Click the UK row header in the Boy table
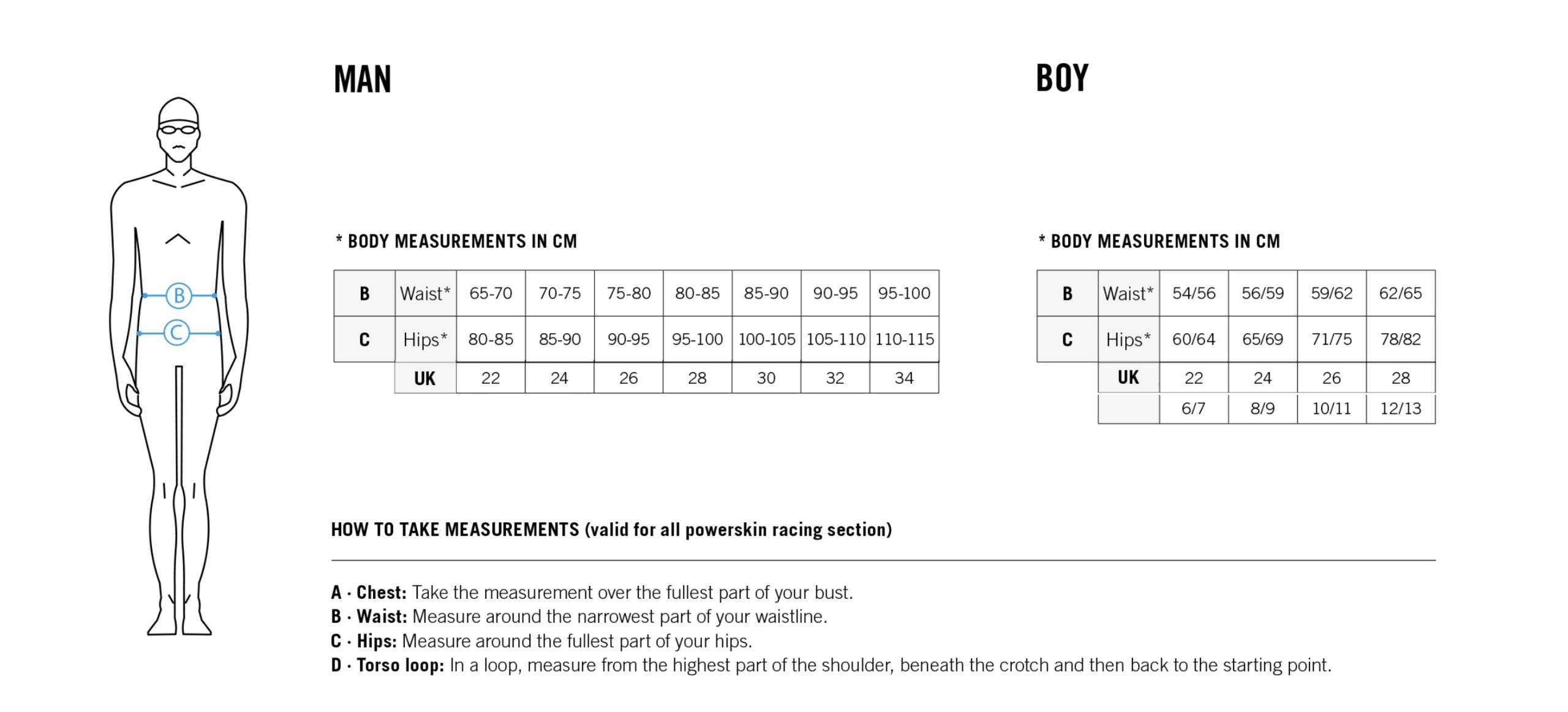Viewport: 1568px width, 712px height. [1128, 378]
